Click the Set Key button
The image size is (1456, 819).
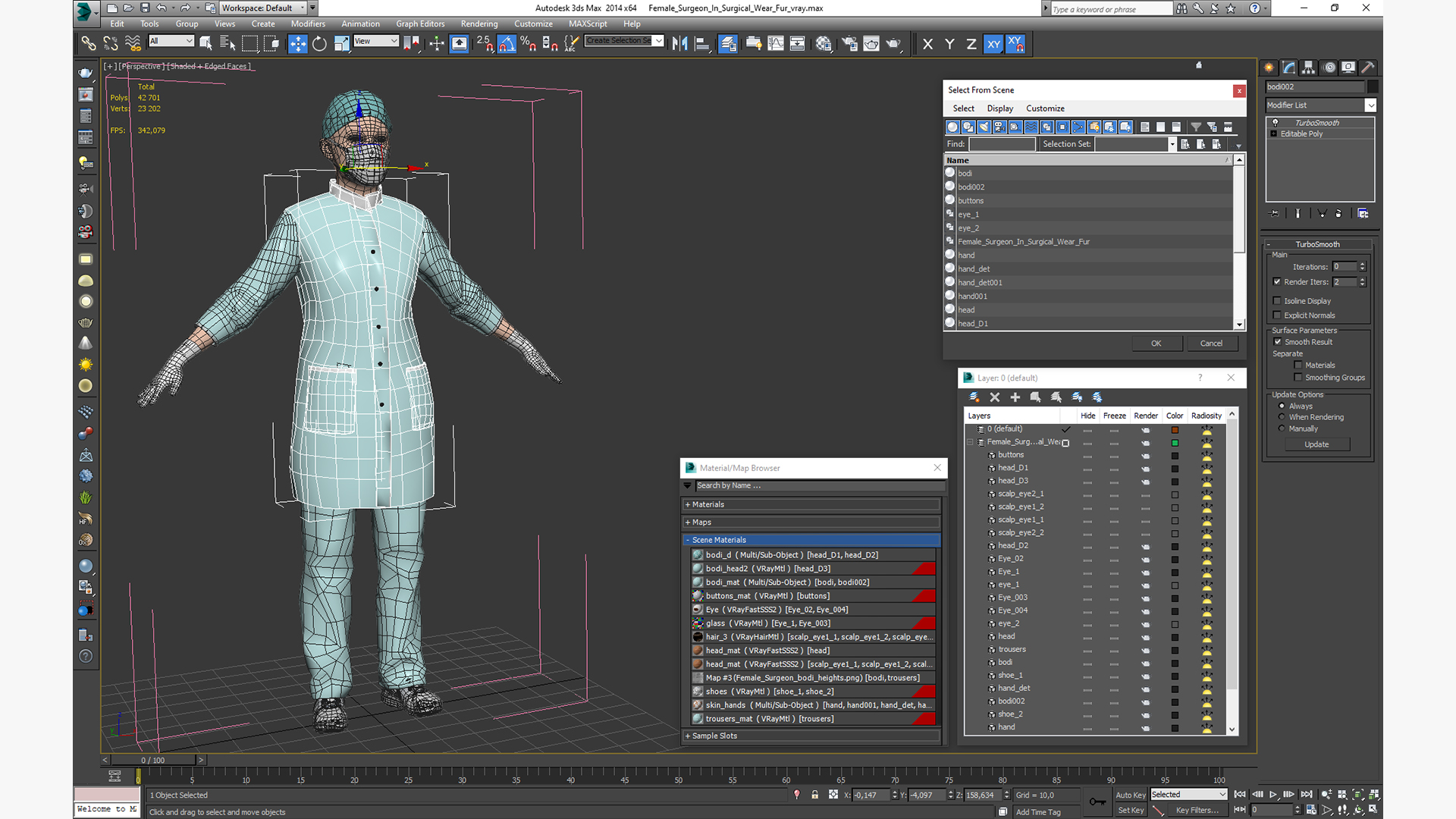click(x=1130, y=810)
